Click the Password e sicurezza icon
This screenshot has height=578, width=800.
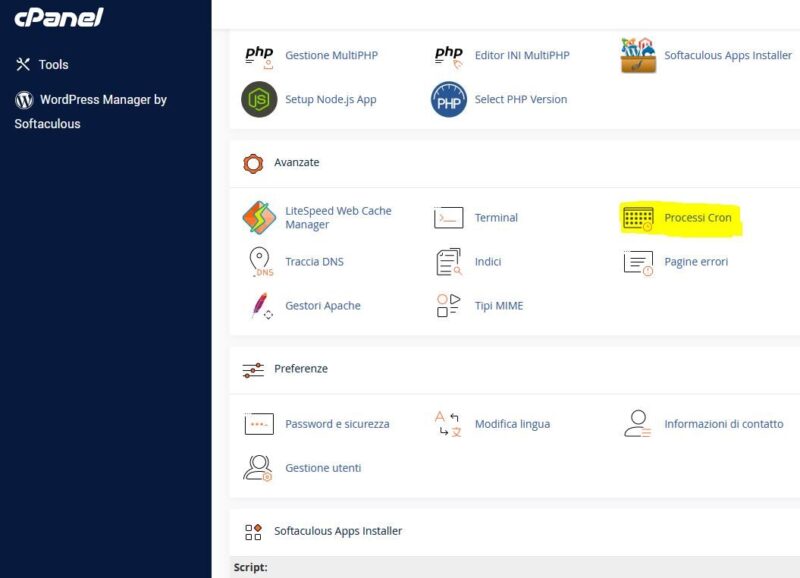pos(259,424)
